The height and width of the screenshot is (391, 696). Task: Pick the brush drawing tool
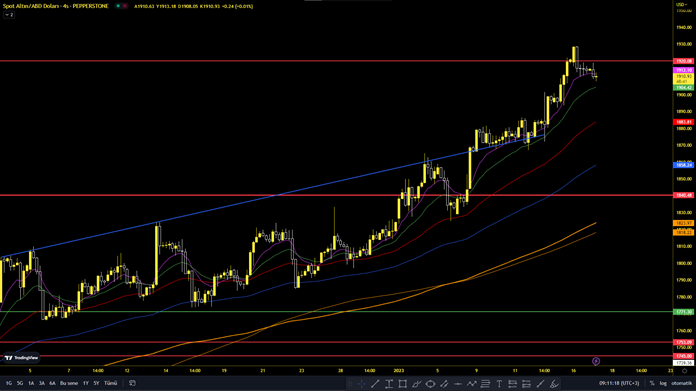tap(416, 383)
